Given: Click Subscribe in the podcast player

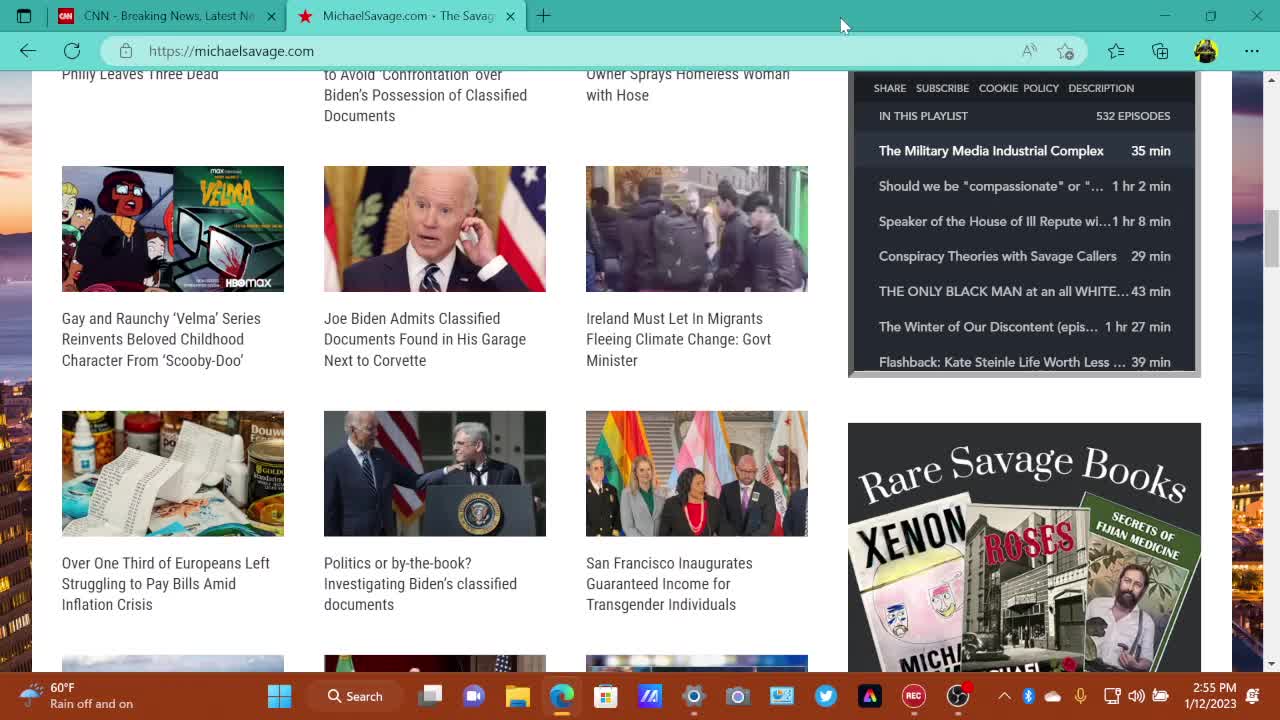Looking at the screenshot, I should coord(942,88).
